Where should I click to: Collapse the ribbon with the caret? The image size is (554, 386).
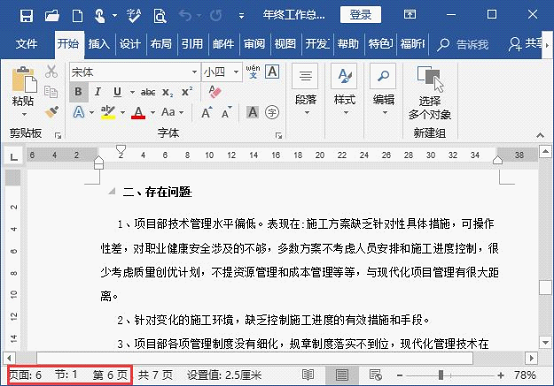point(540,135)
